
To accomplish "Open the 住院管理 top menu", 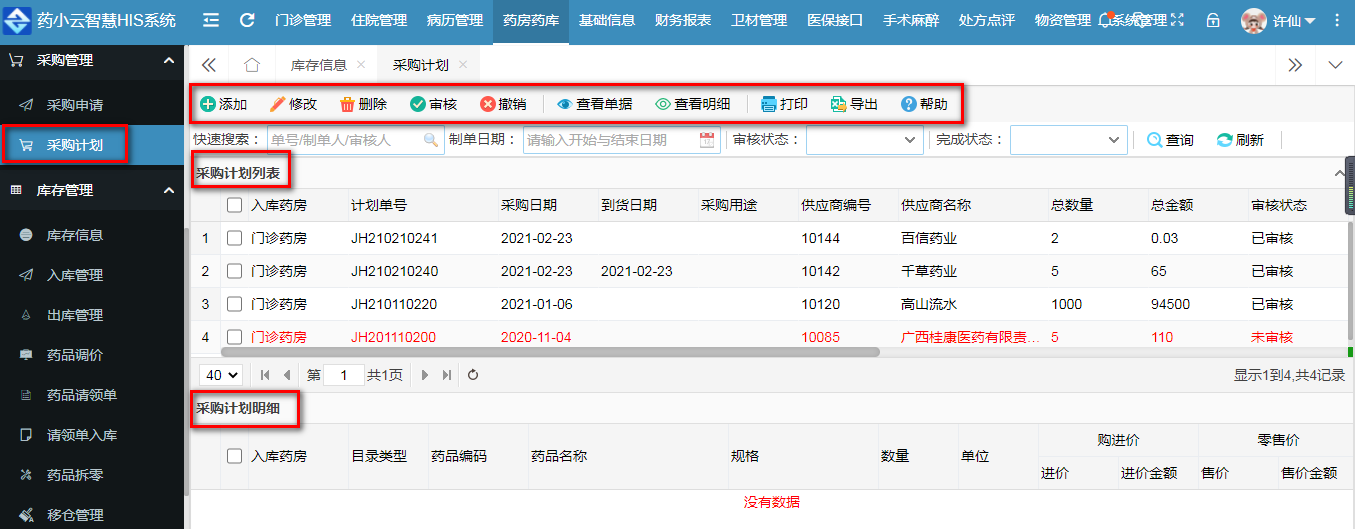I will click(x=379, y=20).
